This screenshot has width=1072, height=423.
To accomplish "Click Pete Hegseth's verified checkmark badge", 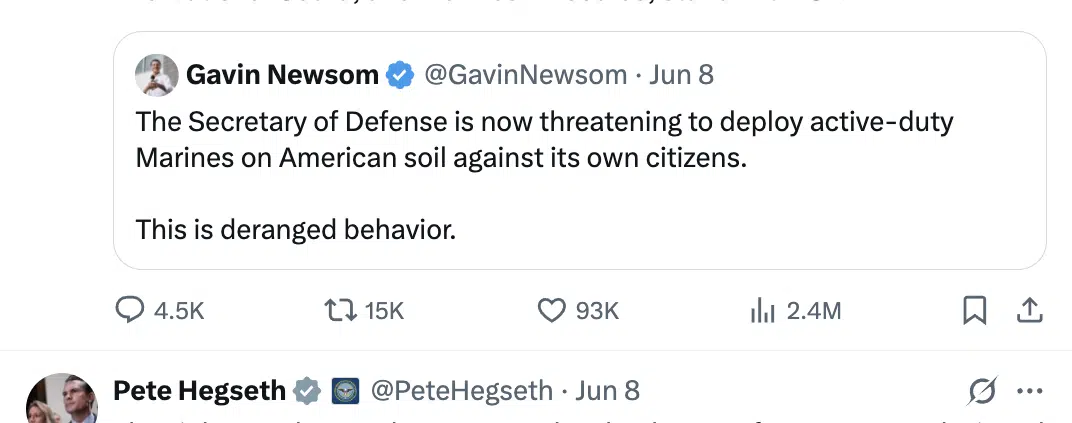I will (307, 391).
